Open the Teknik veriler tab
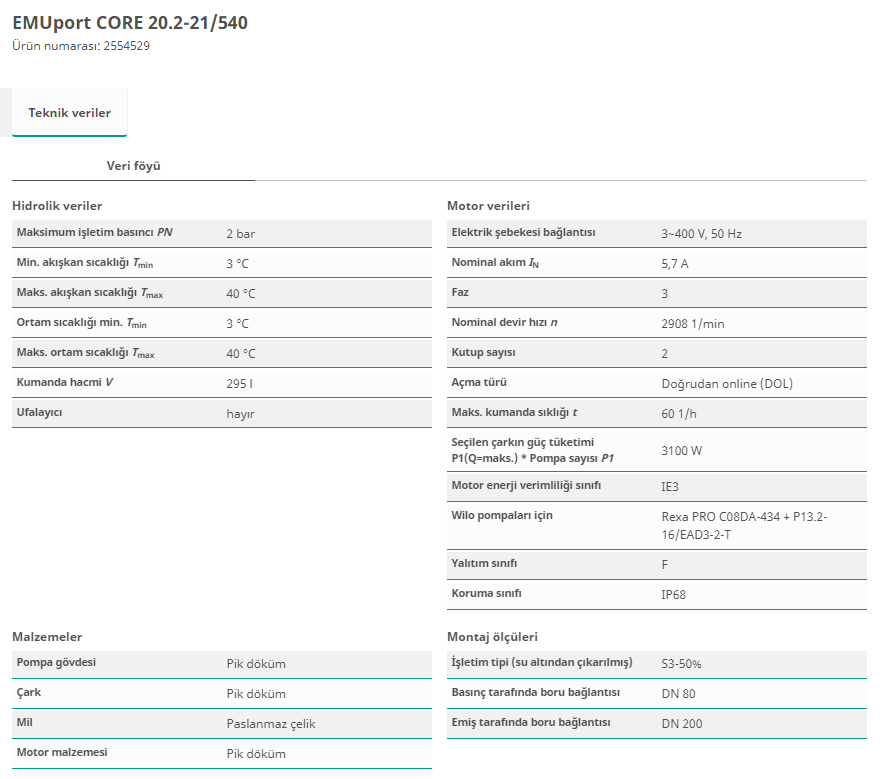The image size is (890, 779). (69, 112)
